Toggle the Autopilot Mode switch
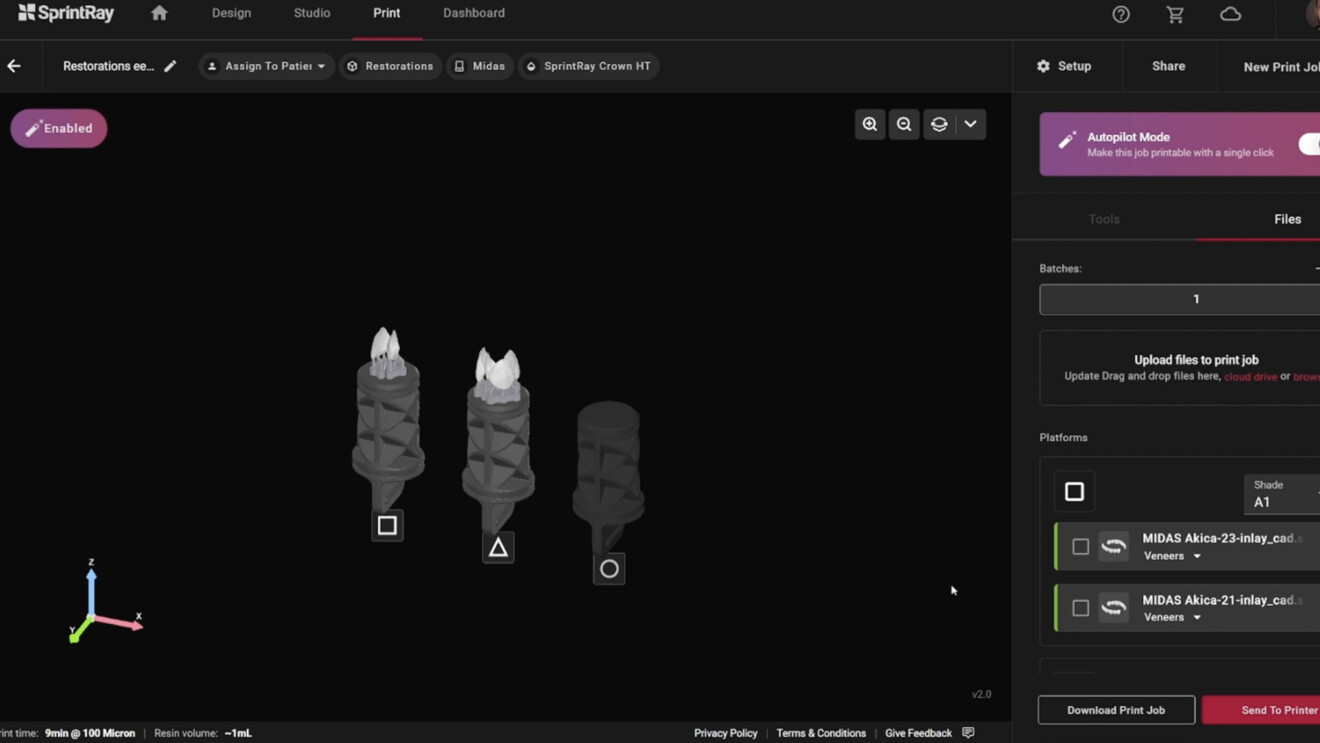The image size is (1320, 743). tap(1309, 144)
